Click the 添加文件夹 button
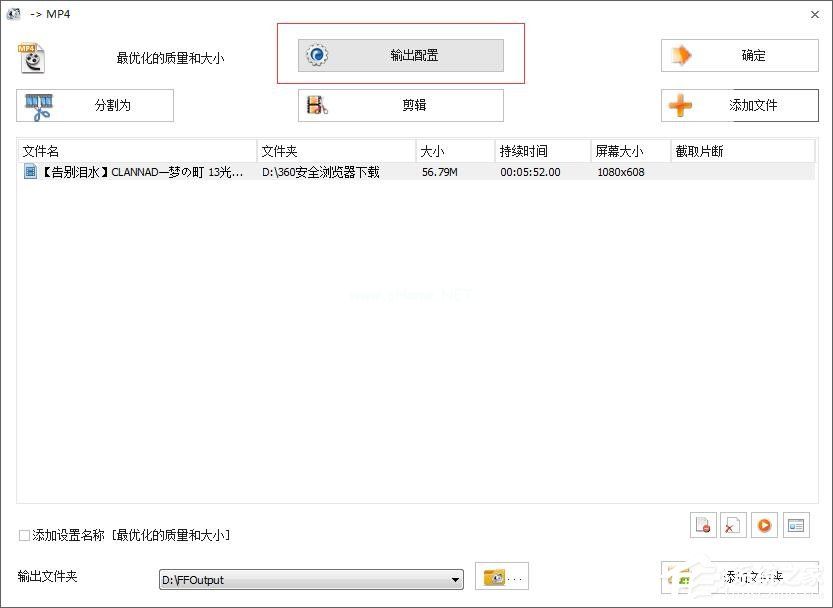 (x=745, y=577)
